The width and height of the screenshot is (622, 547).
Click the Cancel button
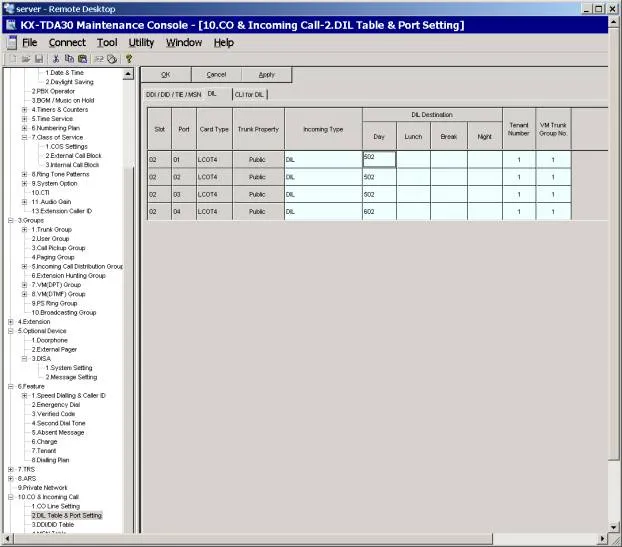[216, 75]
